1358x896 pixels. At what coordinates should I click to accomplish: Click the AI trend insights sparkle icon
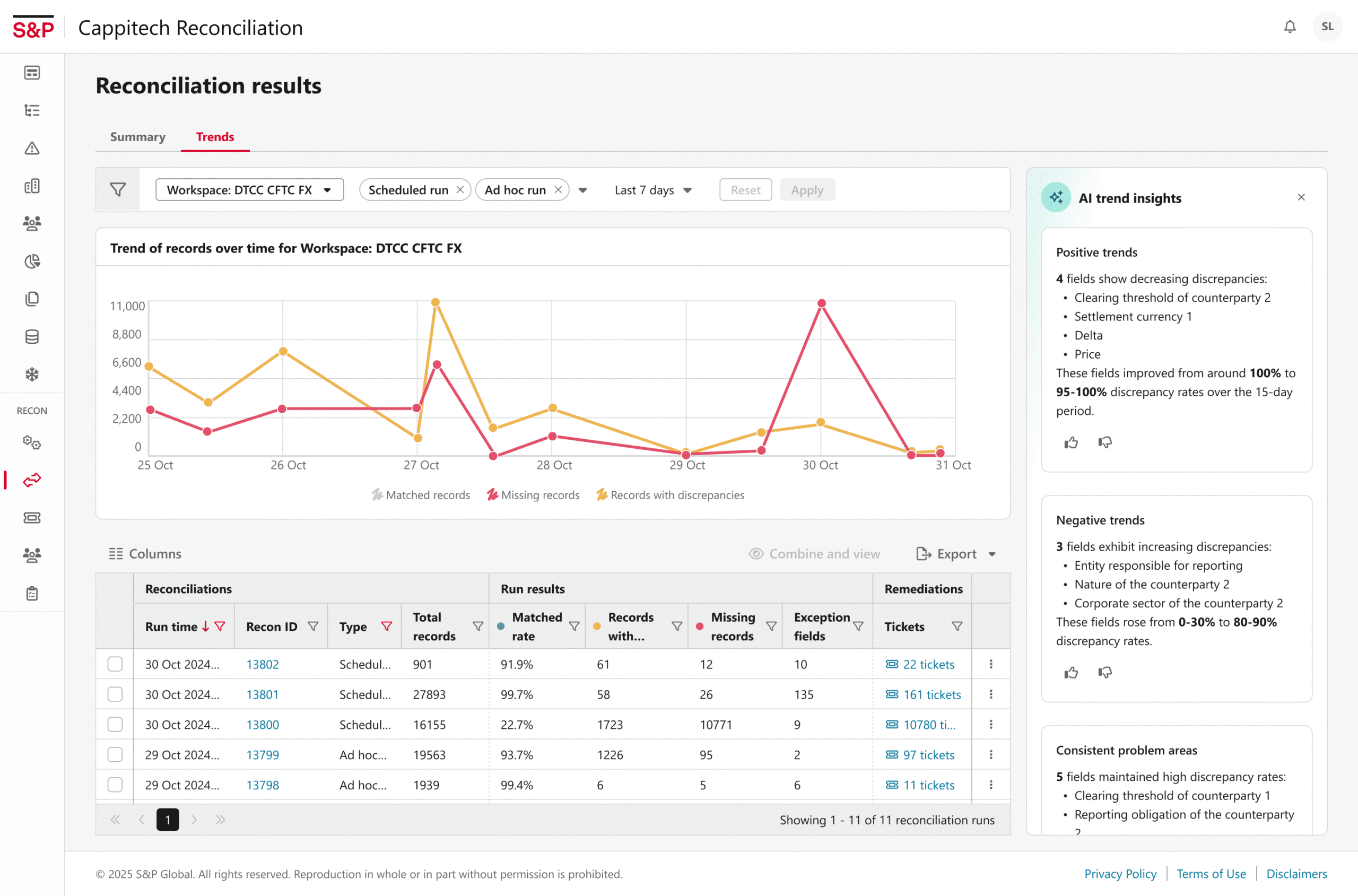click(x=1055, y=198)
